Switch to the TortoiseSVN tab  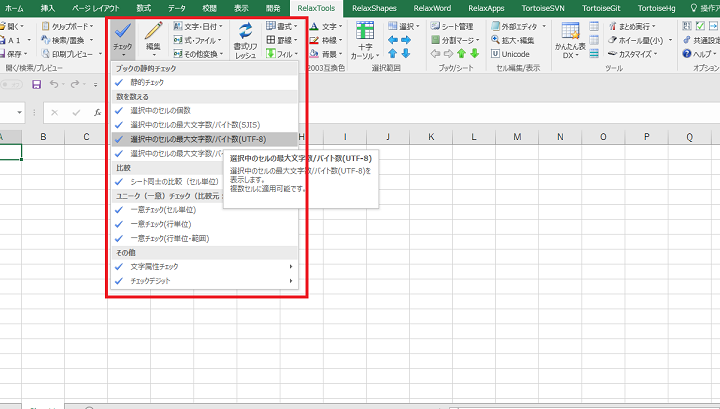click(x=543, y=8)
